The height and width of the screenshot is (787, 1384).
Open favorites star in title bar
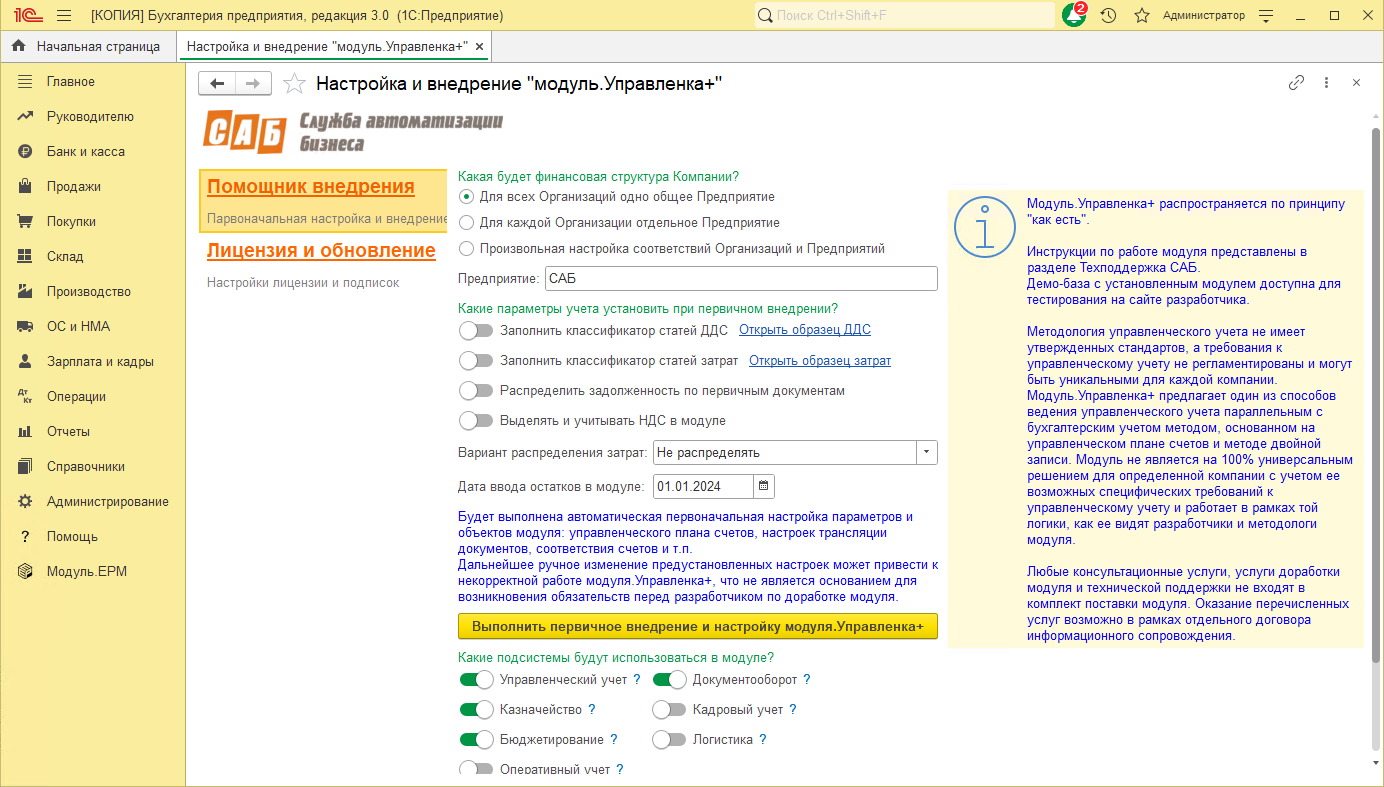1141,16
